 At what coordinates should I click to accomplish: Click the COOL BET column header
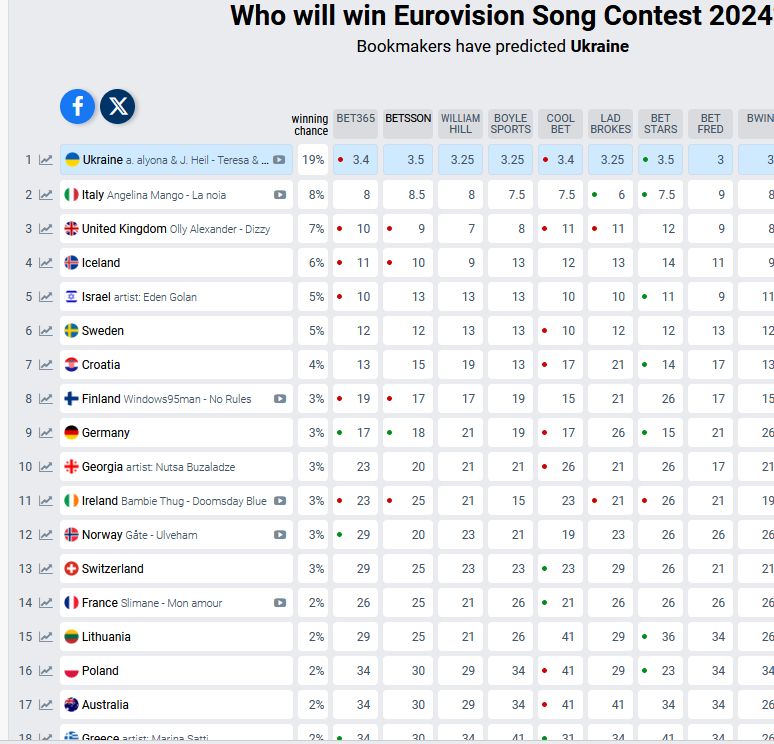coord(560,123)
